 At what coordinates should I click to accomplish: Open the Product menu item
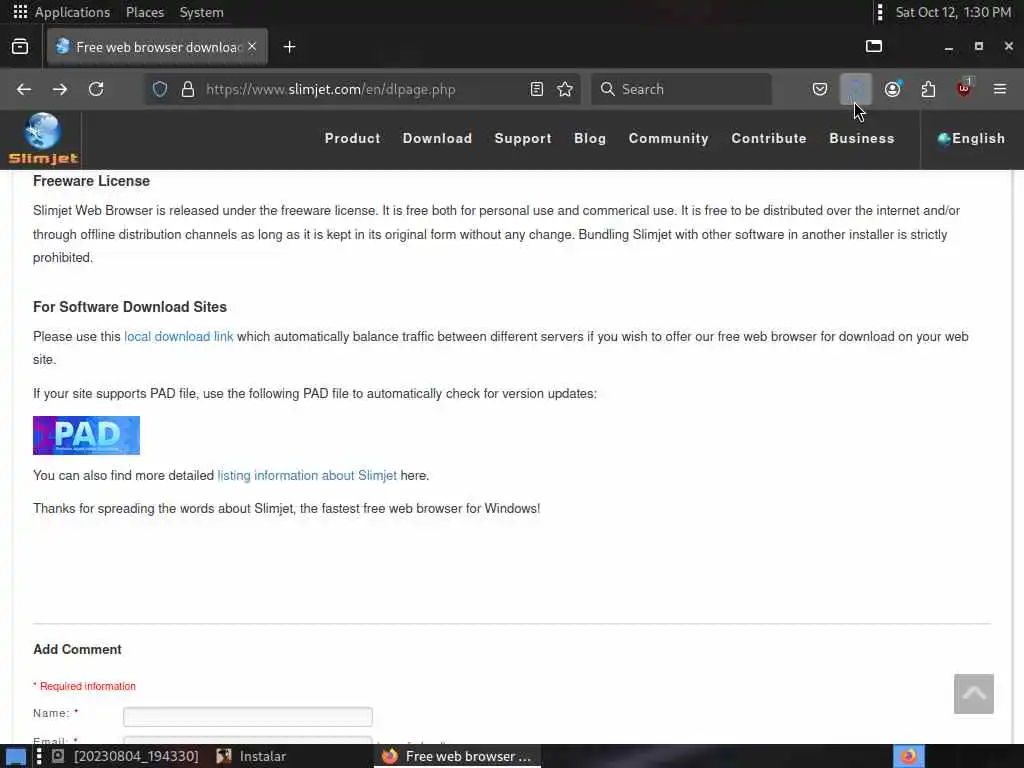[x=353, y=138]
